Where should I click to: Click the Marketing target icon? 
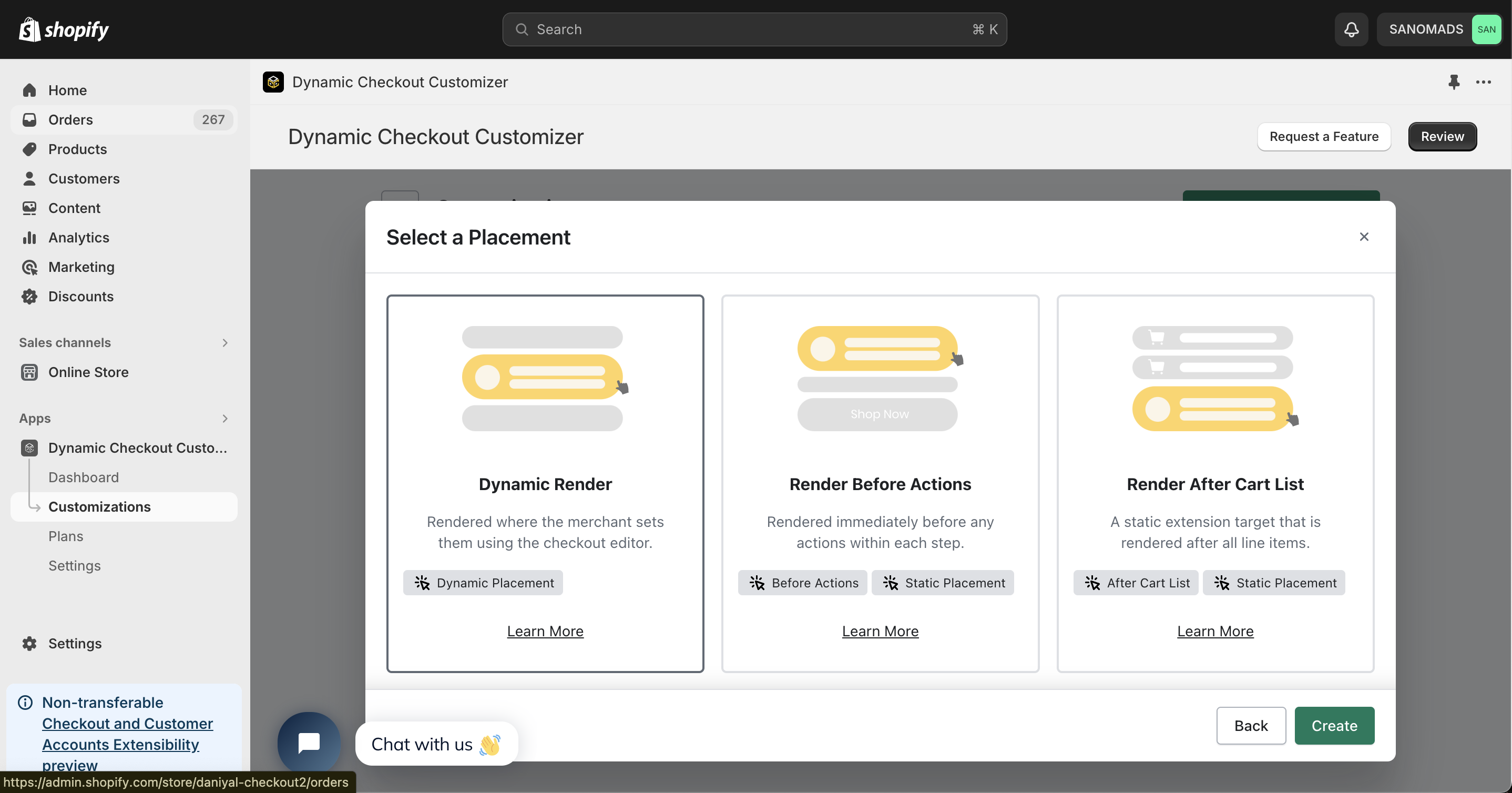click(x=29, y=267)
